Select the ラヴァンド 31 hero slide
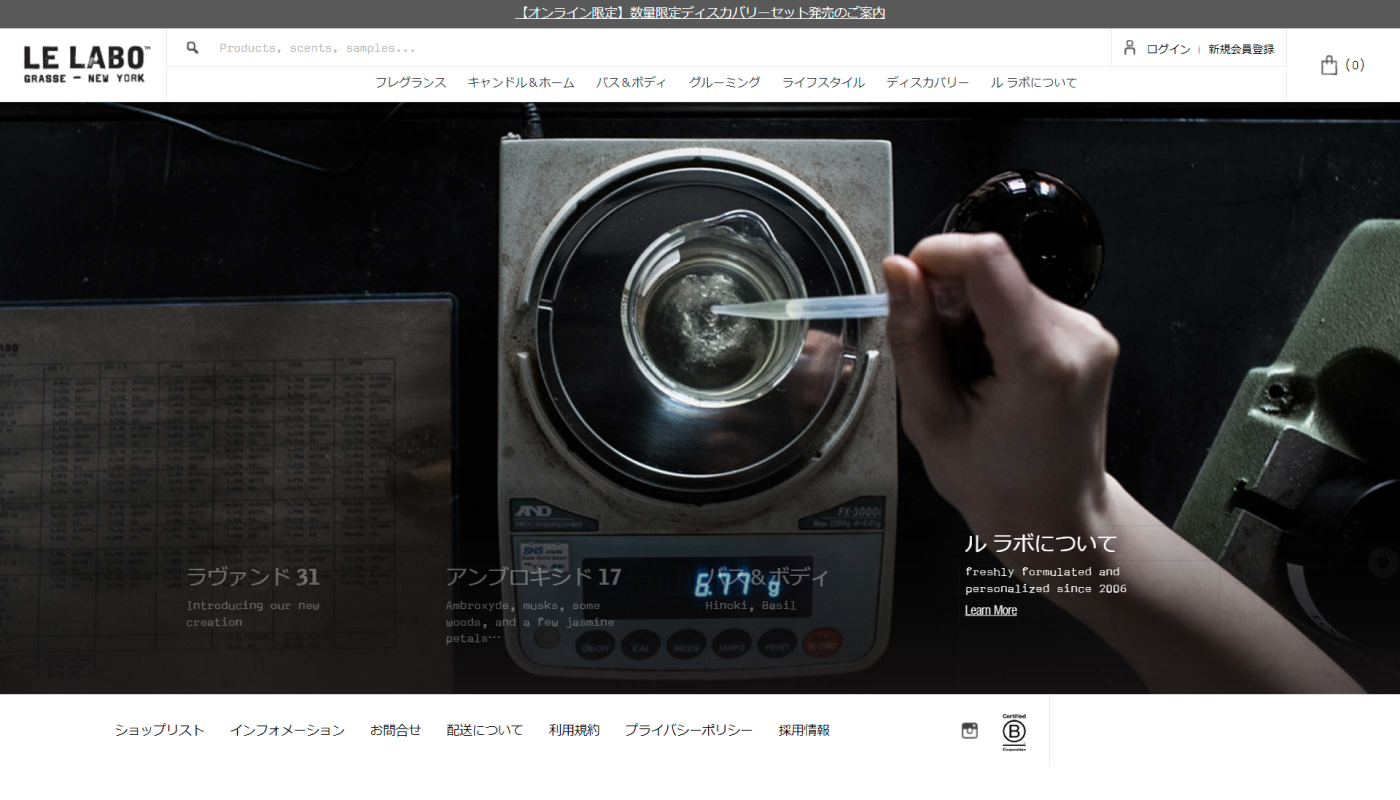This screenshot has height=800, width=1400. 253,576
